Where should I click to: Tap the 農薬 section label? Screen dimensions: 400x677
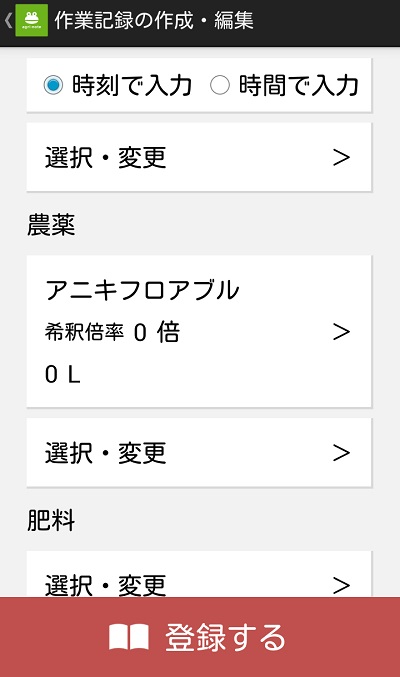tap(51, 225)
